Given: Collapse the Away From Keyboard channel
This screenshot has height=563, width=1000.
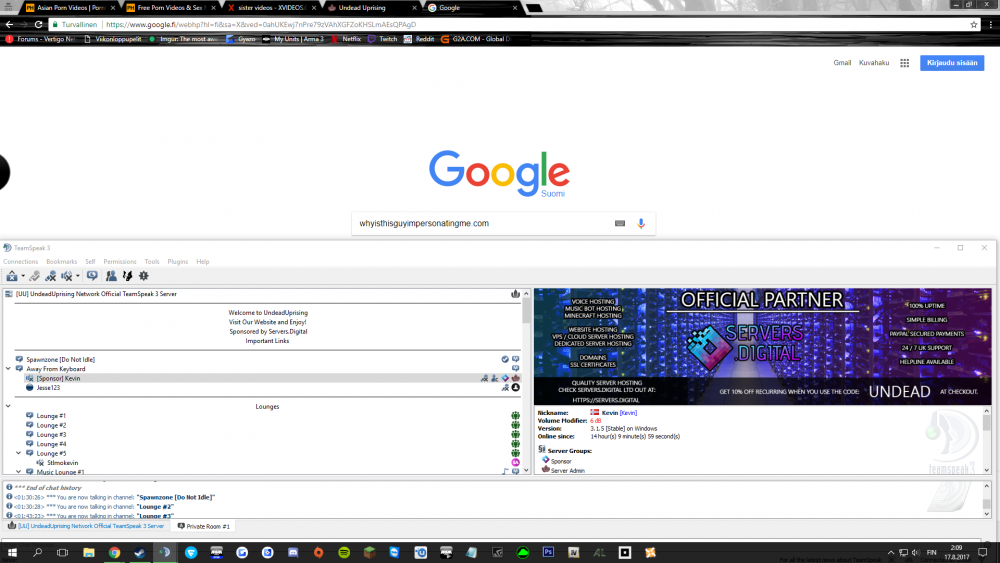Looking at the screenshot, I should click(8, 368).
